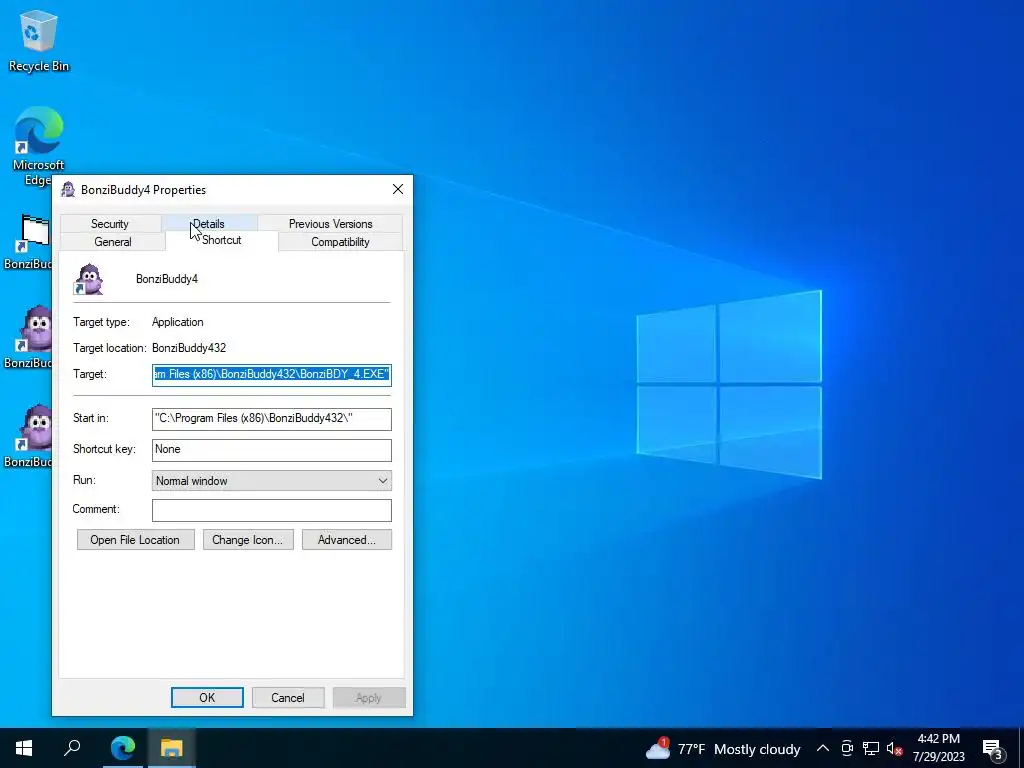Open the notification center icon
1024x768 pixels.
click(993, 748)
